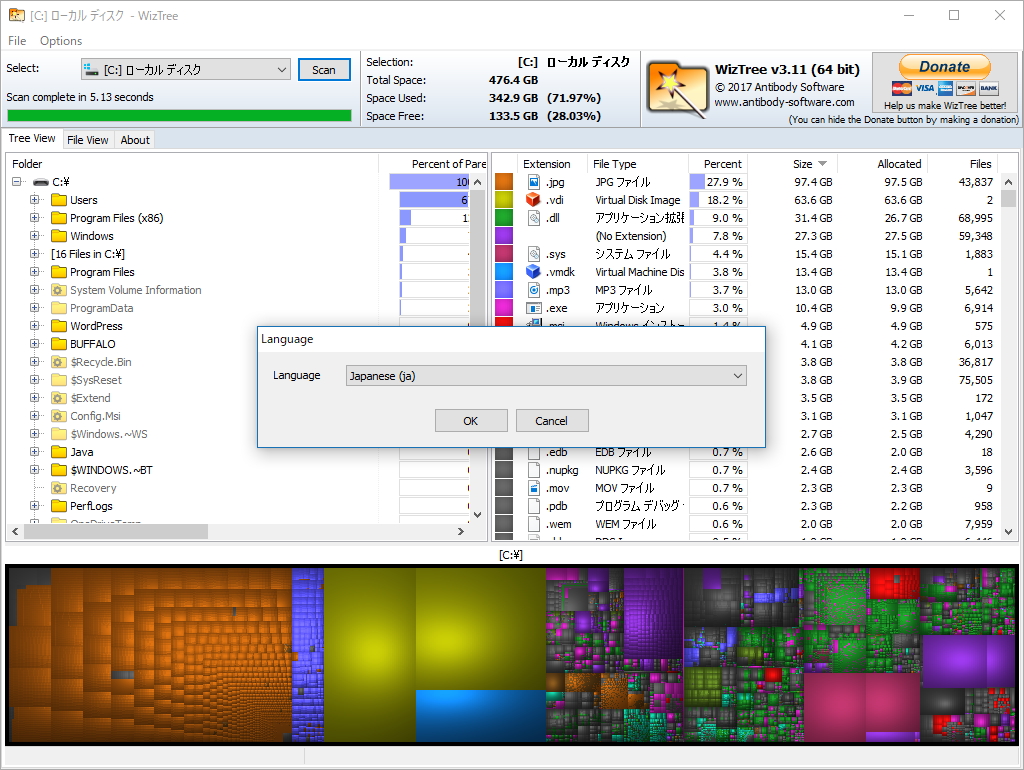This screenshot has width=1024, height=770.
Task: Confirm language with OK button
Action: (x=471, y=421)
